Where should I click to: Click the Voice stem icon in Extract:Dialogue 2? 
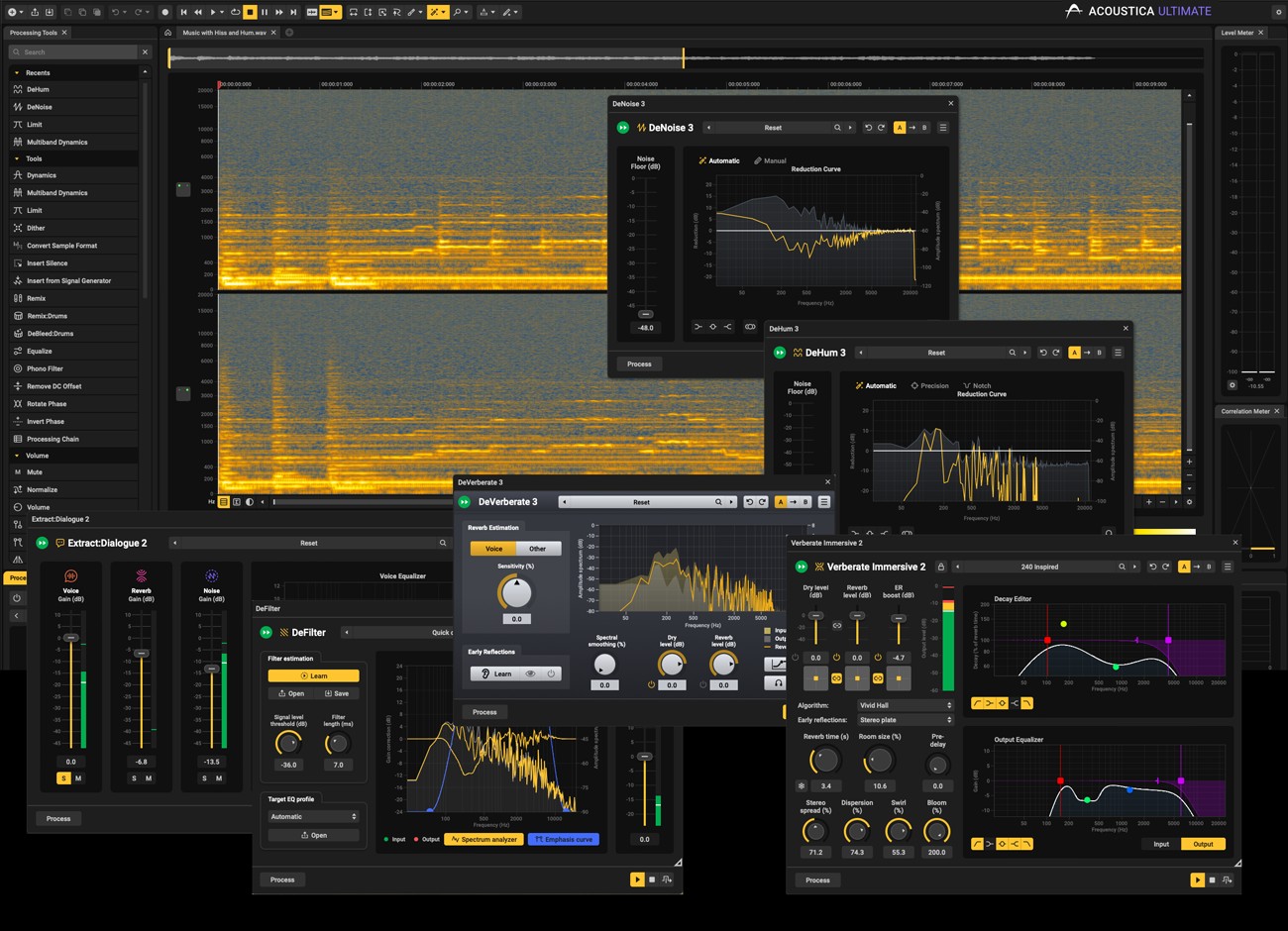(71, 575)
